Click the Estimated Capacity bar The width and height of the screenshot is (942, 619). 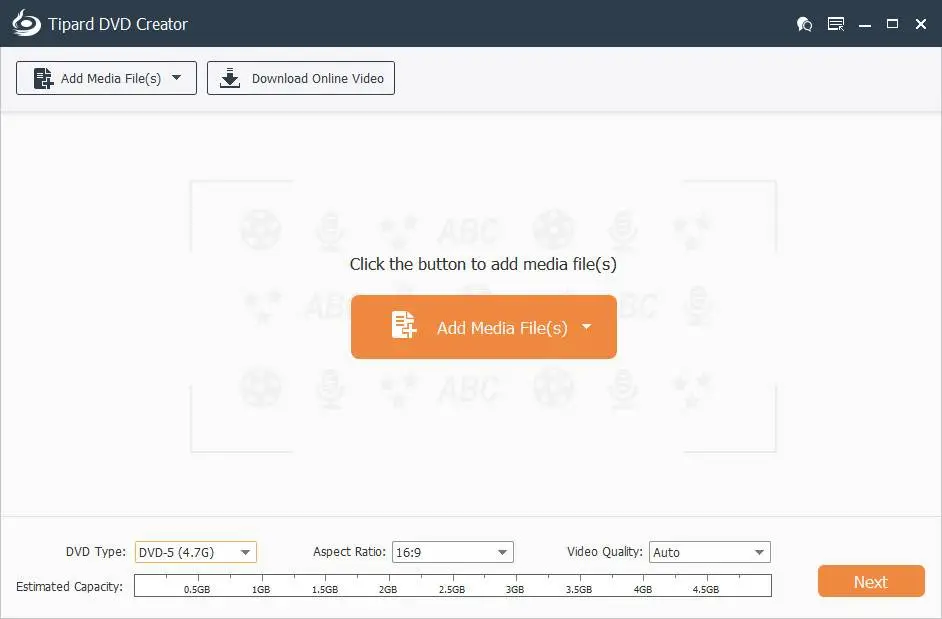click(453, 585)
